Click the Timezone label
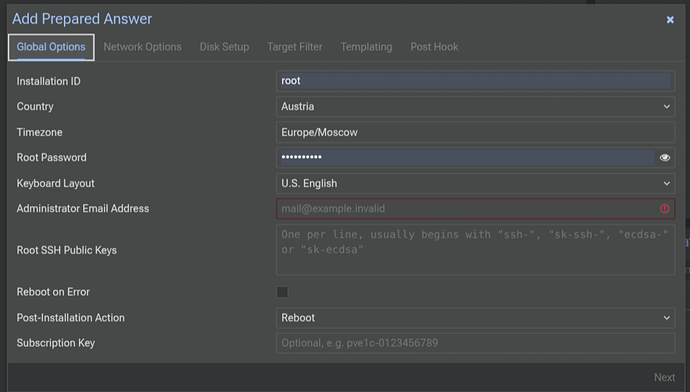The width and height of the screenshot is (690, 392). (39, 132)
